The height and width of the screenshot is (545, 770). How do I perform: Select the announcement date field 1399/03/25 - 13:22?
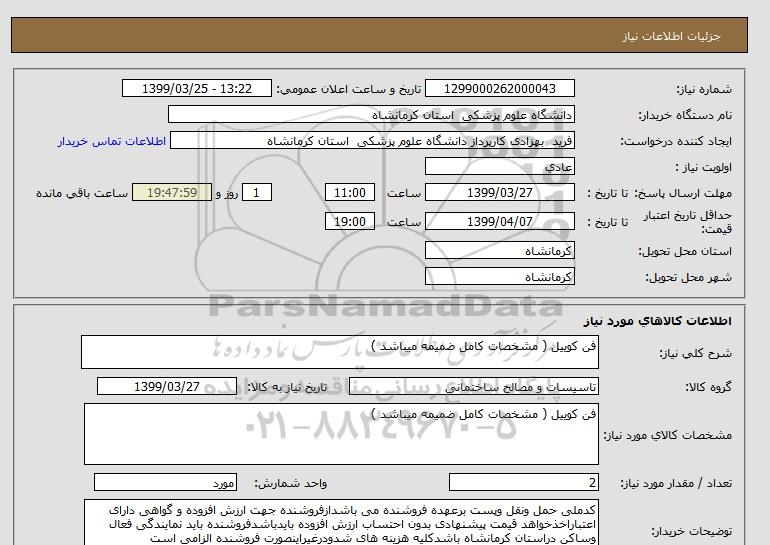pos(196,88)
